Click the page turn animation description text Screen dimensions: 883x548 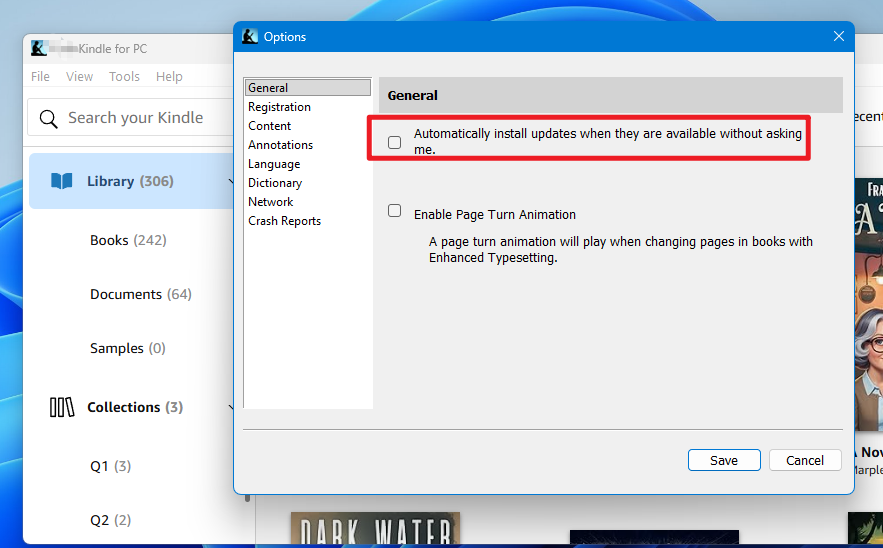(621, 250)
